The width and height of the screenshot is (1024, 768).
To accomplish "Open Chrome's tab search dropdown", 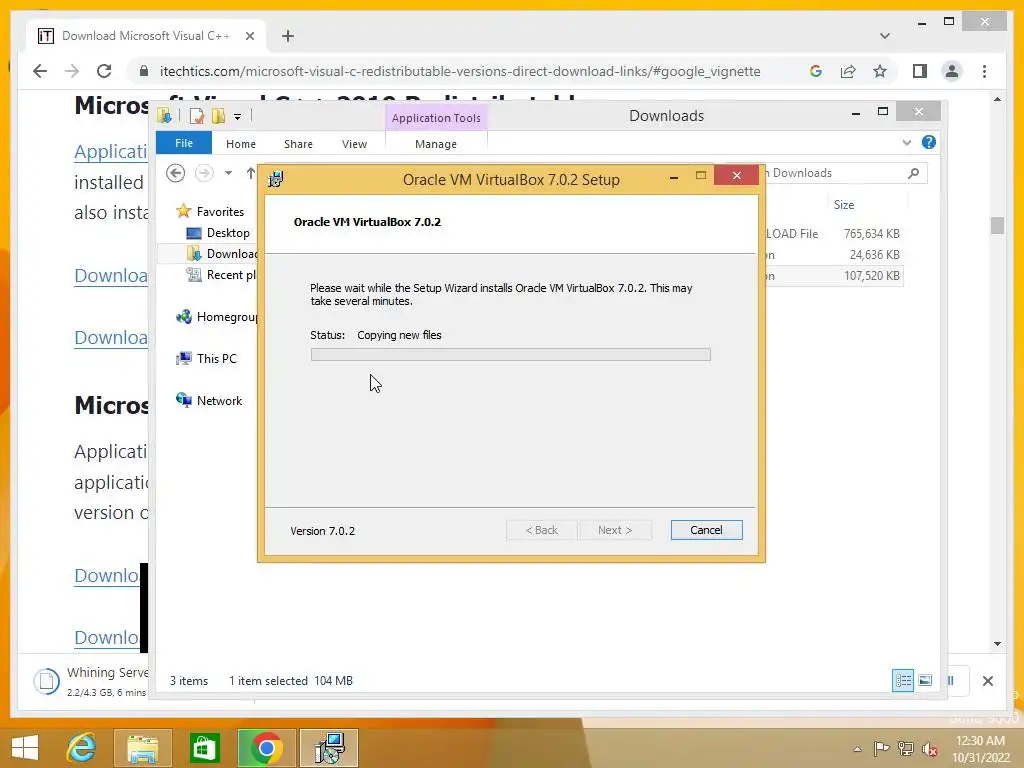I will [884, 36].
